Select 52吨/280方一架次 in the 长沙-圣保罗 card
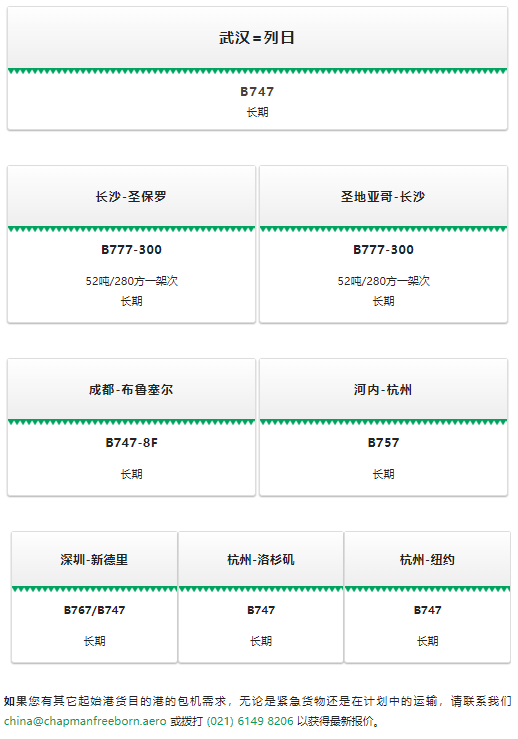Viewport: 518px width, 739px height. click(x=132, y=281)
